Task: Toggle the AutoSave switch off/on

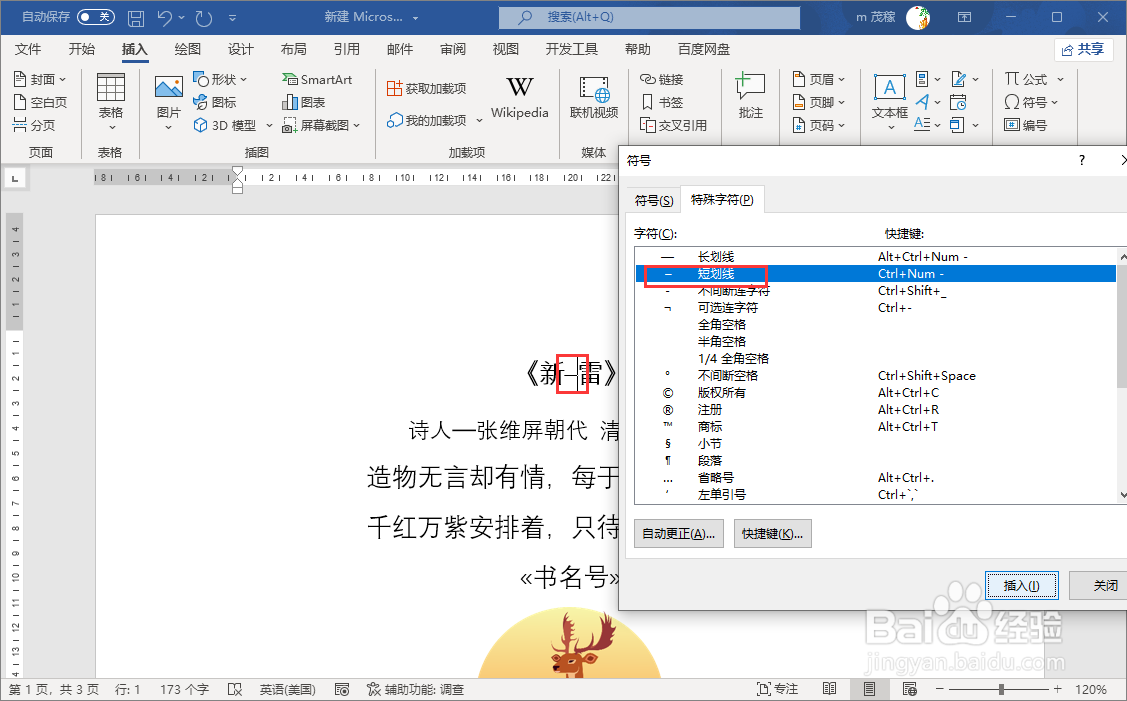Action: (96, 17)
